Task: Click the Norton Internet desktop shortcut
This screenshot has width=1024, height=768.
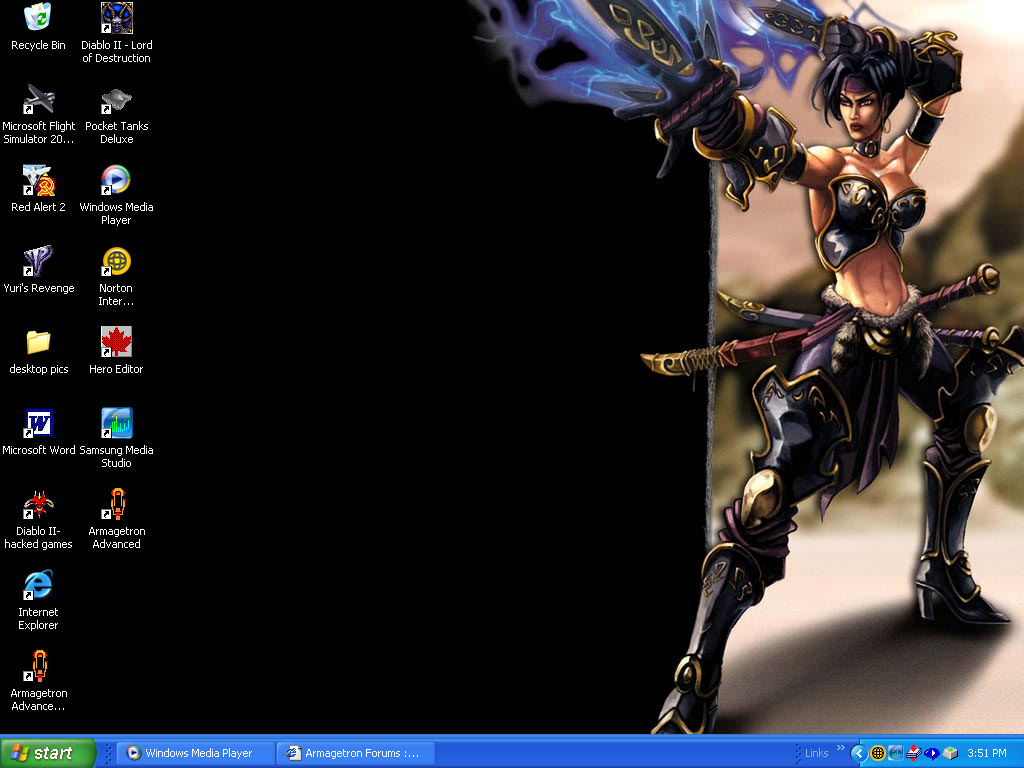Action: coord(116,261)
